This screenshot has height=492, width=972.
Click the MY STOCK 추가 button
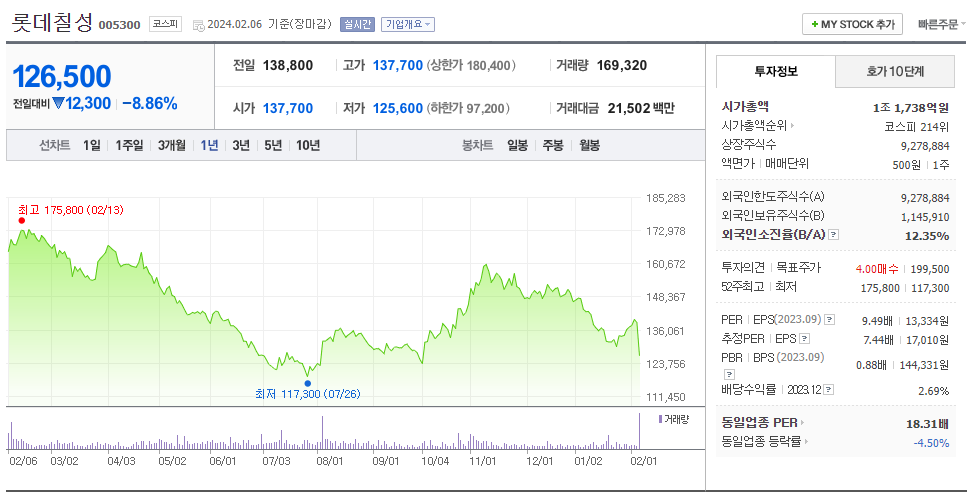coord(852,25)
